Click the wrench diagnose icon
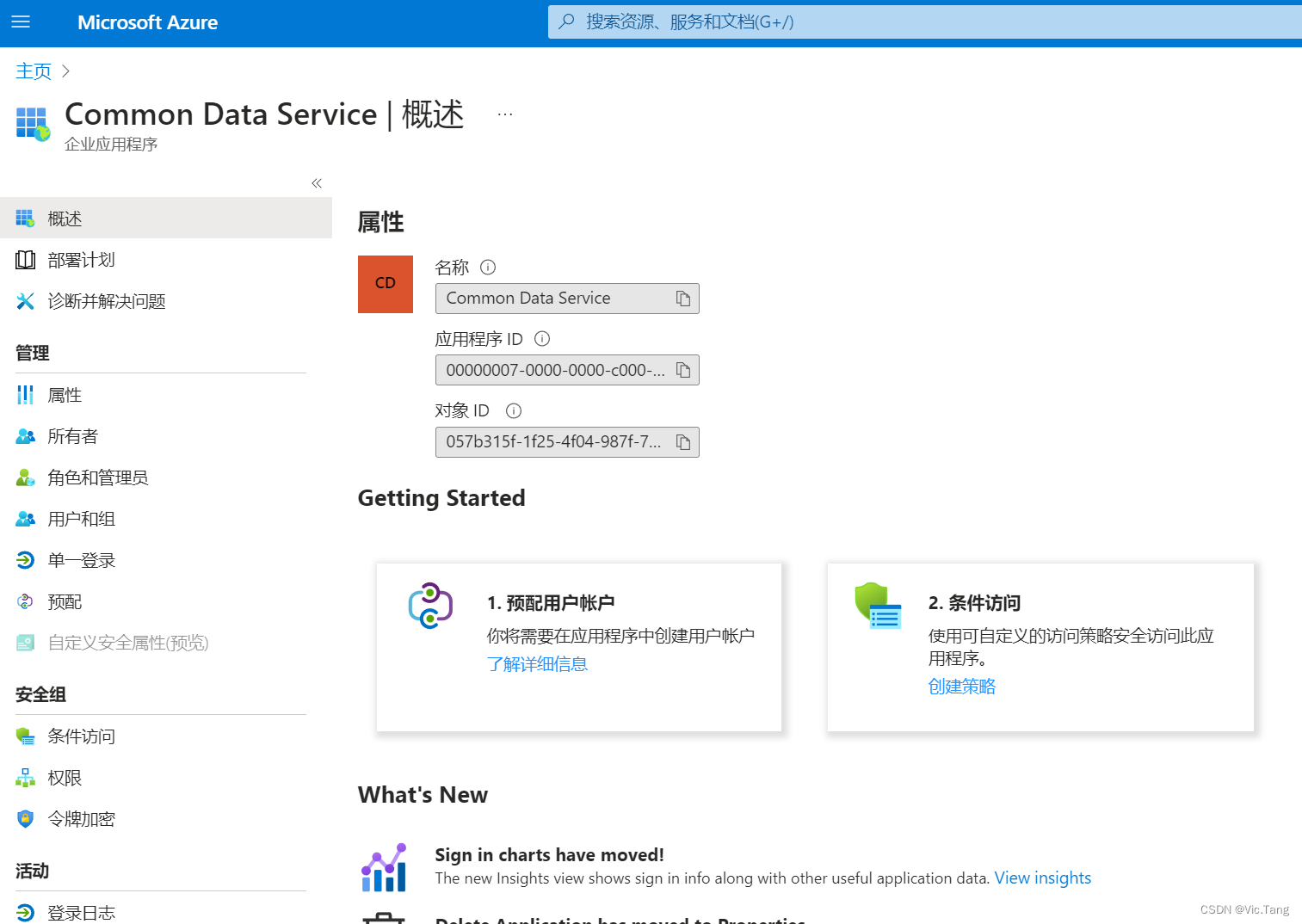The height and width of the screenshot is (924, 1302). [26, 301]
